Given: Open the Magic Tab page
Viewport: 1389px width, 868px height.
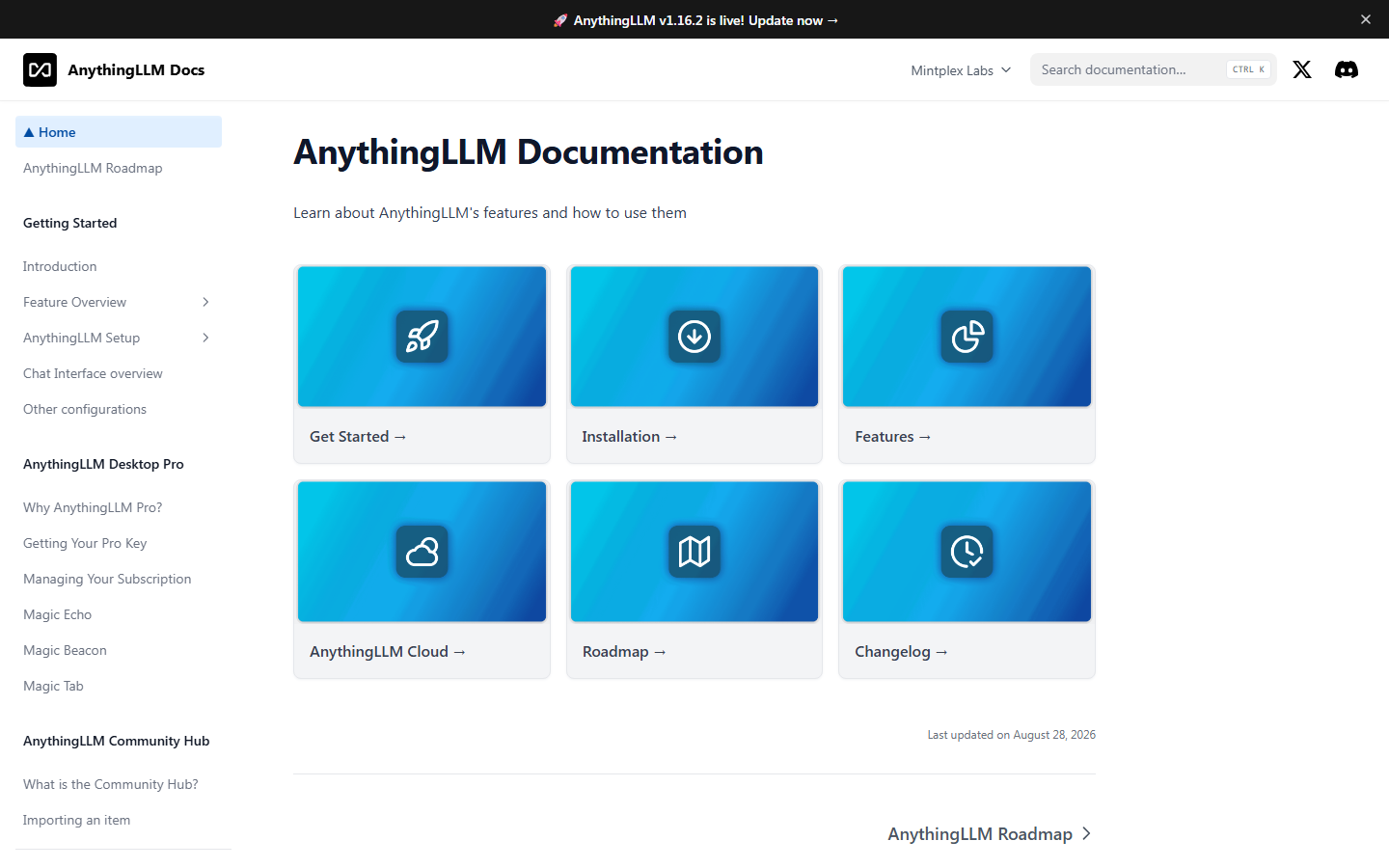Looking at the screenshot, I should 119,686.
